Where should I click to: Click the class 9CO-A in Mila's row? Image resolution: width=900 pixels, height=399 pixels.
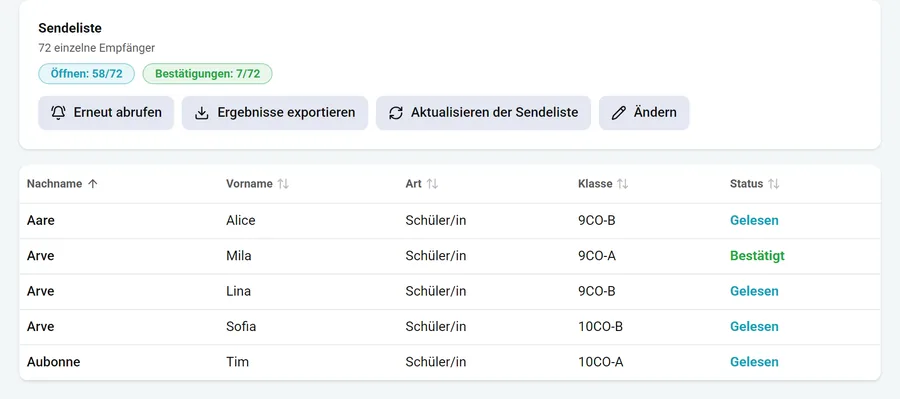(x=597, y=256)
